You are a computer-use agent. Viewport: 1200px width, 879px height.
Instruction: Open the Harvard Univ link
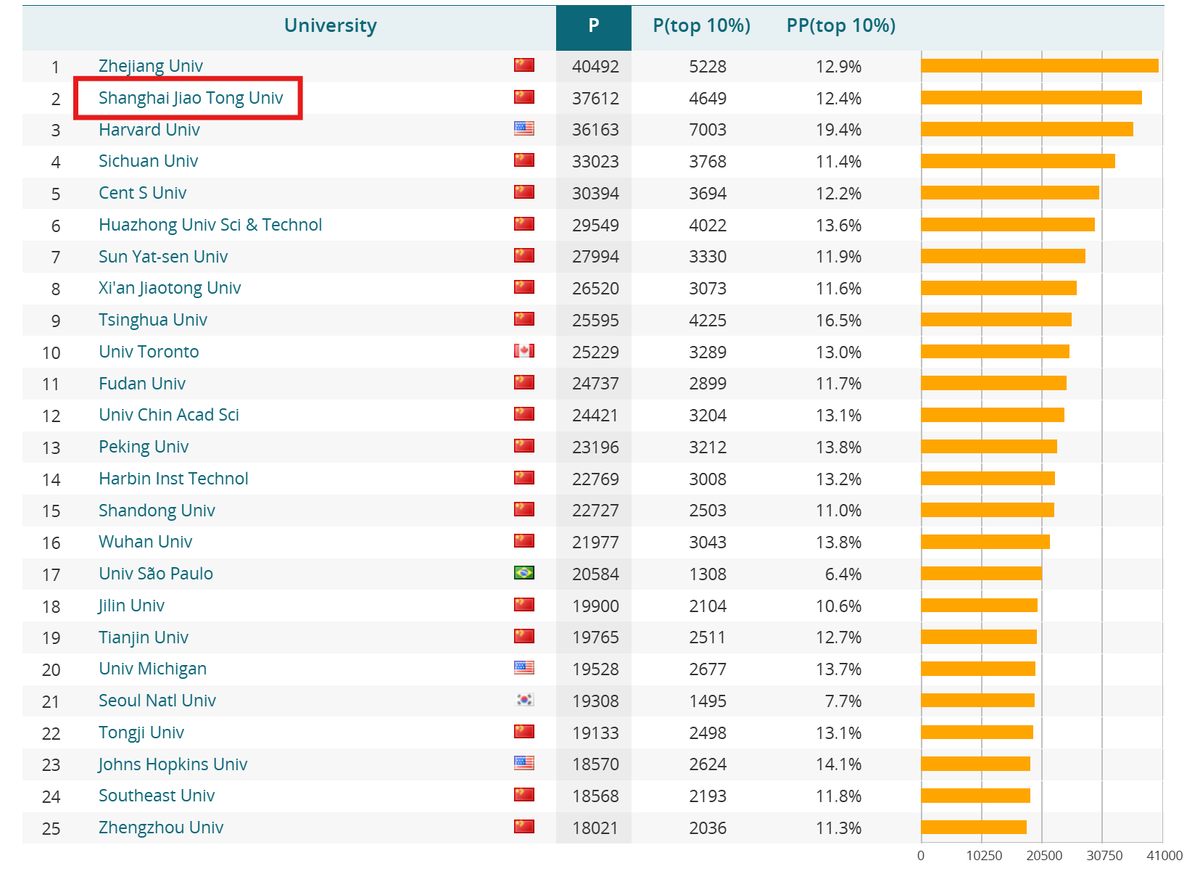click(149, 130)
